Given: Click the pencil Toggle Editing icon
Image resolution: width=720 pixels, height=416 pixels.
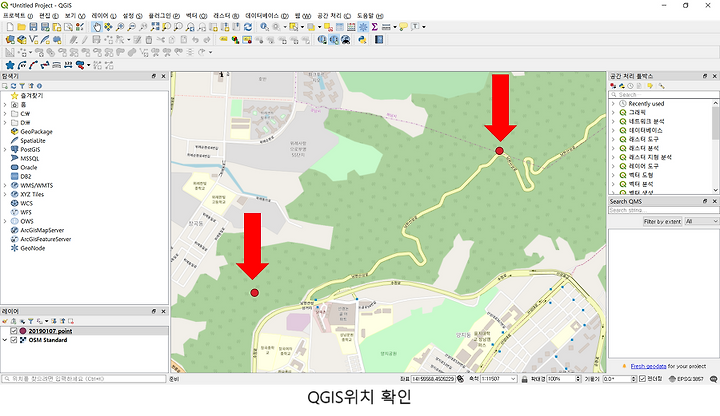Looking at the screenshot, I should [84, 40].
